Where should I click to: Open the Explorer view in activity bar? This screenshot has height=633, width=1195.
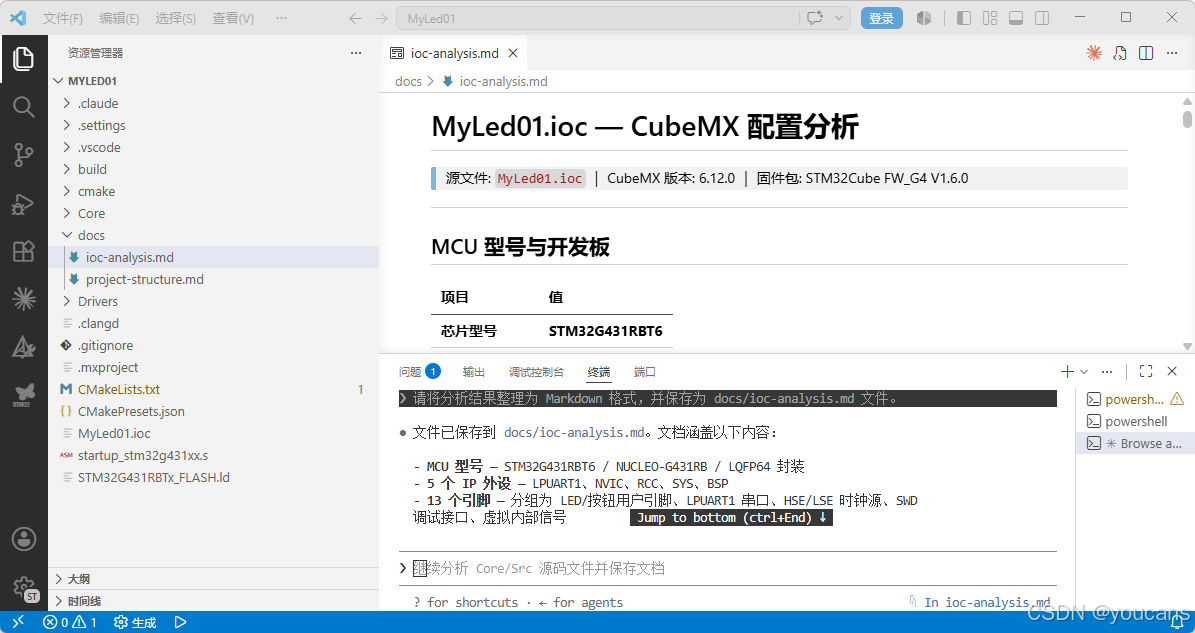(x=24, y=59)
